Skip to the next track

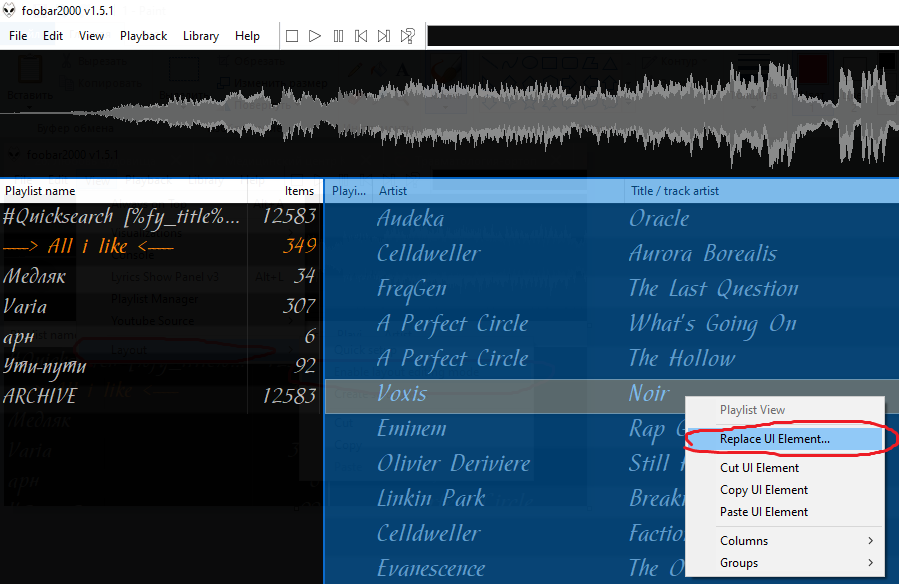384,36
